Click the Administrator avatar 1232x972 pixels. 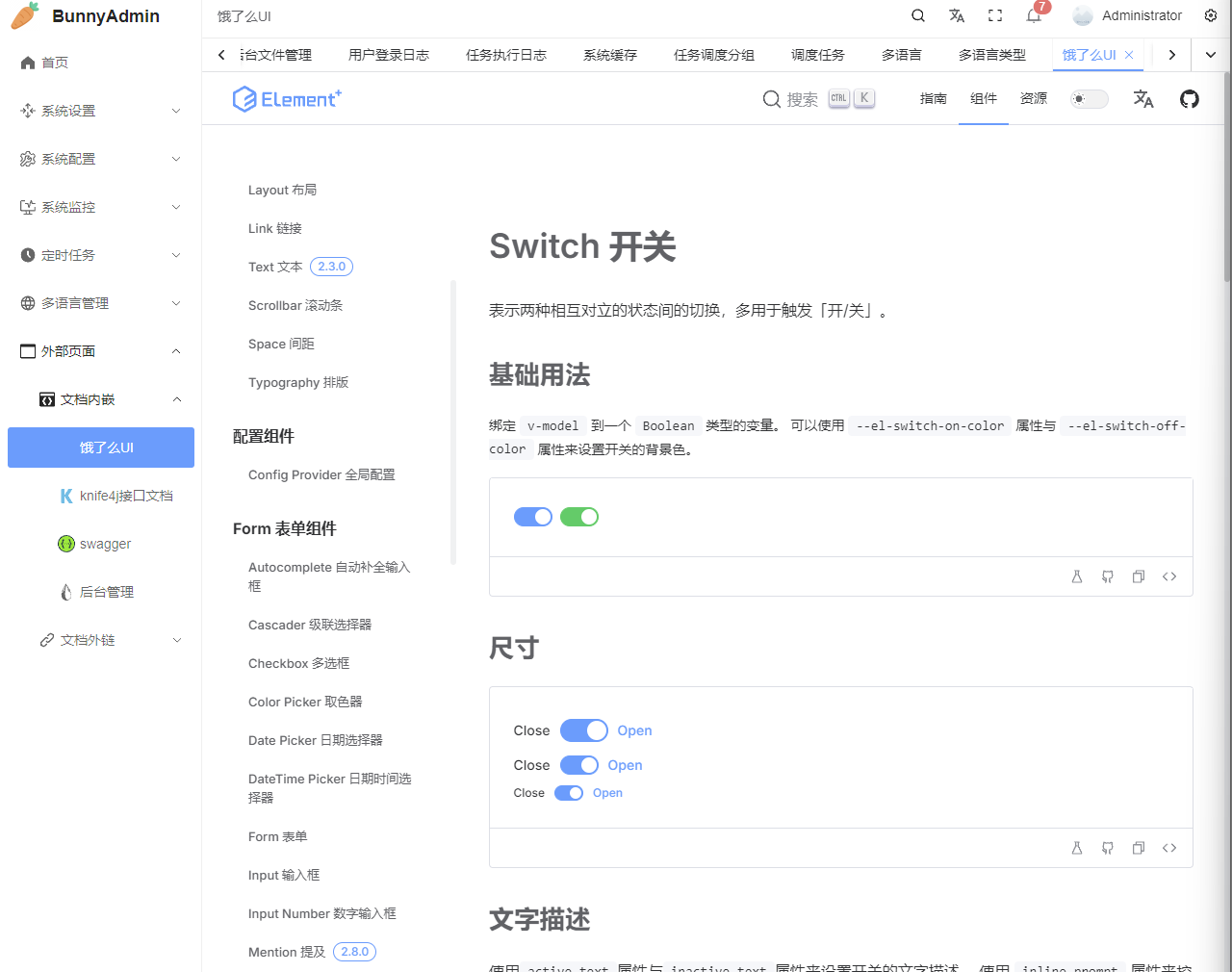tap(1083, 15)
